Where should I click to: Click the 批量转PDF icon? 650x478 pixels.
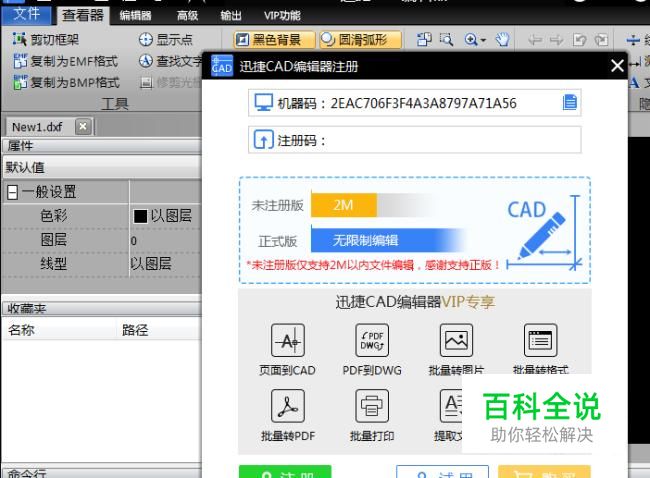(288, 406)
